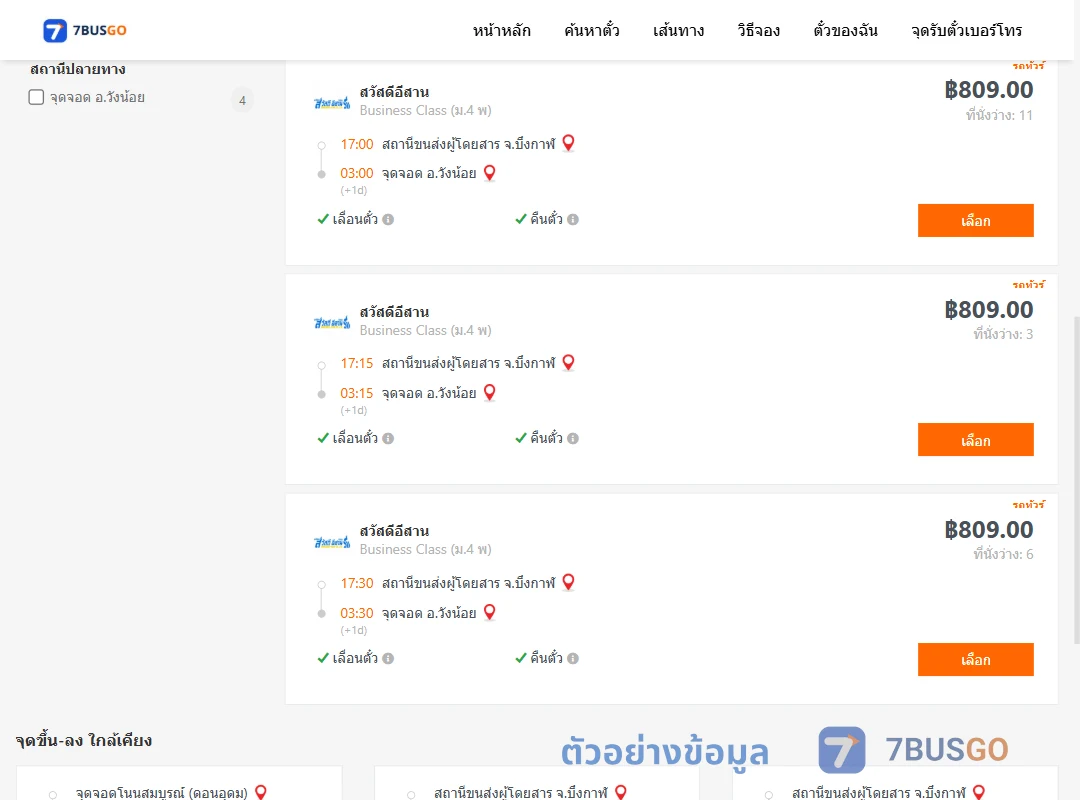Open ค้นหาตั๋ว menu item
This screenshot has height=800, width=1080.
[592, 30]
